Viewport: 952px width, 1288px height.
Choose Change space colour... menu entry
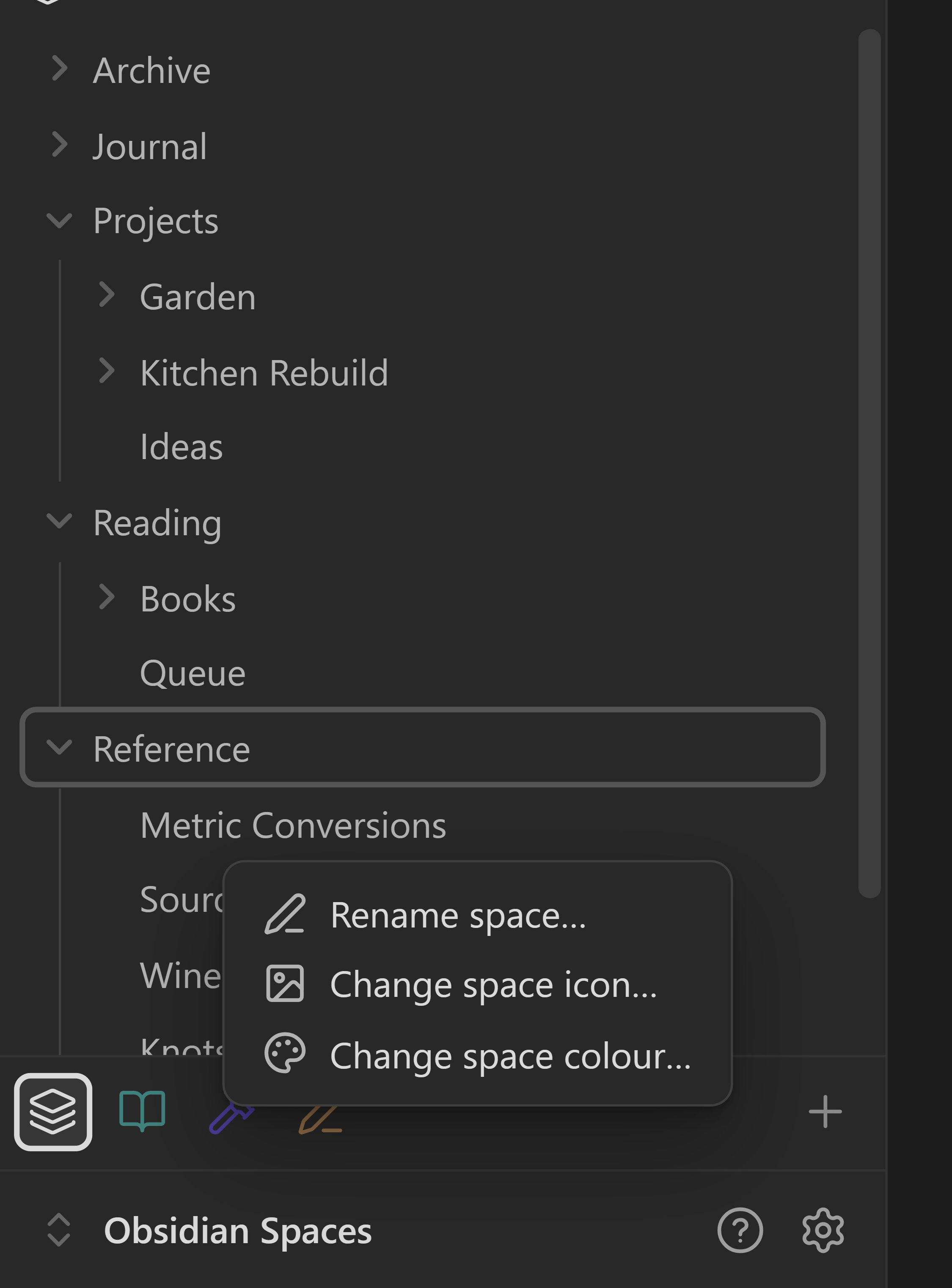click(477, 1055)
